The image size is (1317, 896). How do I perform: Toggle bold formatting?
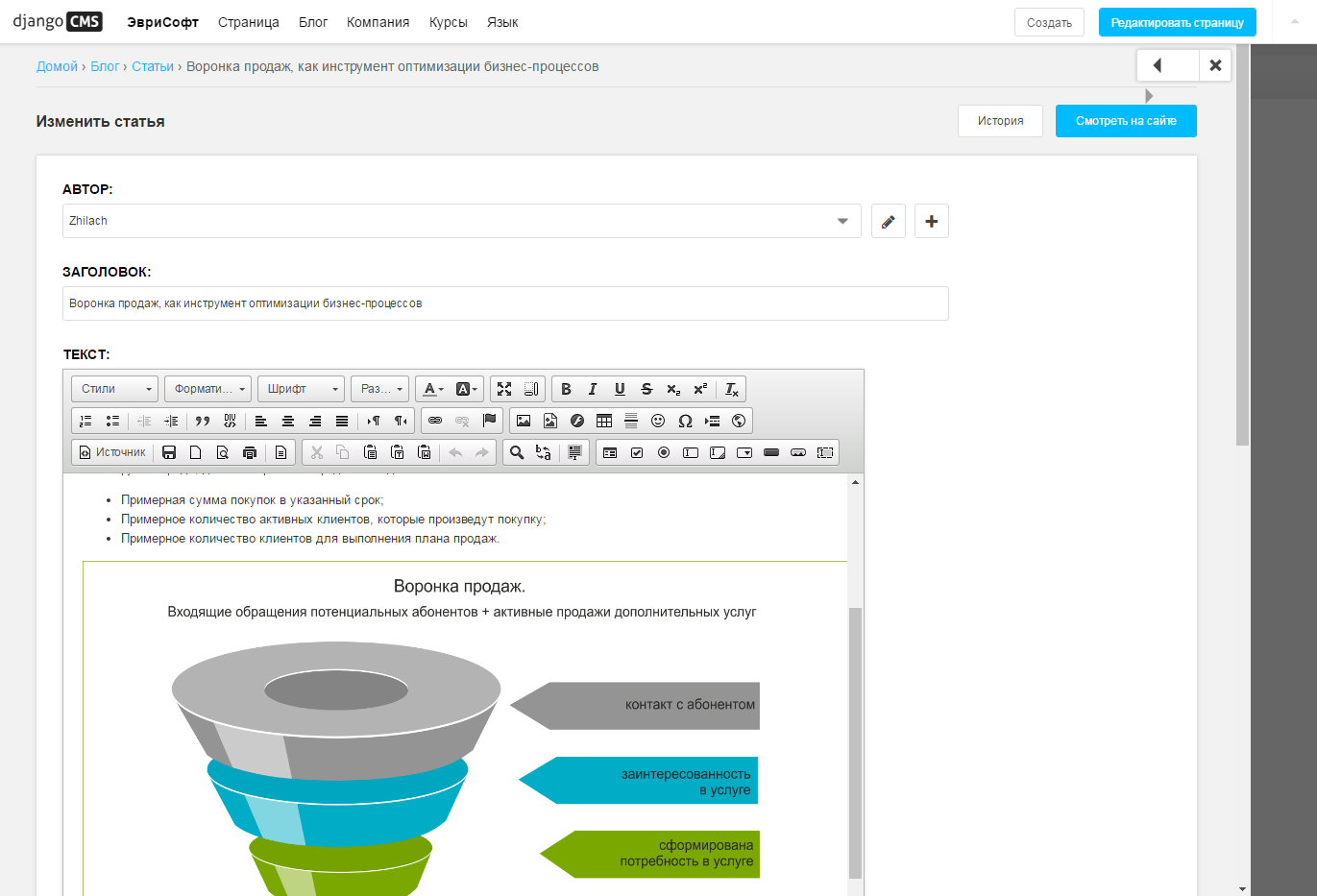(566, 389)
